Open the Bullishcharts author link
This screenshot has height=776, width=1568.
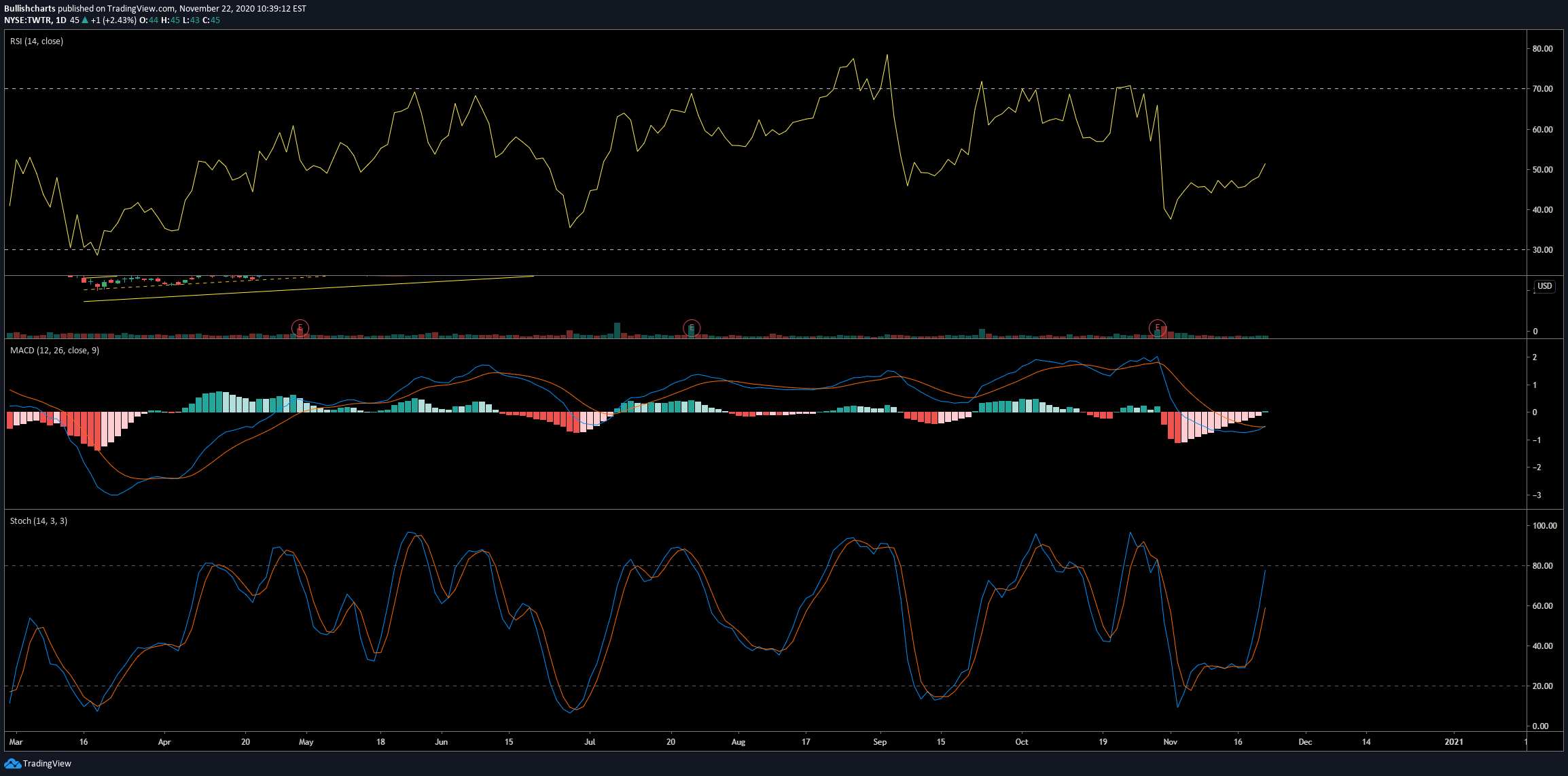[30, 9]
